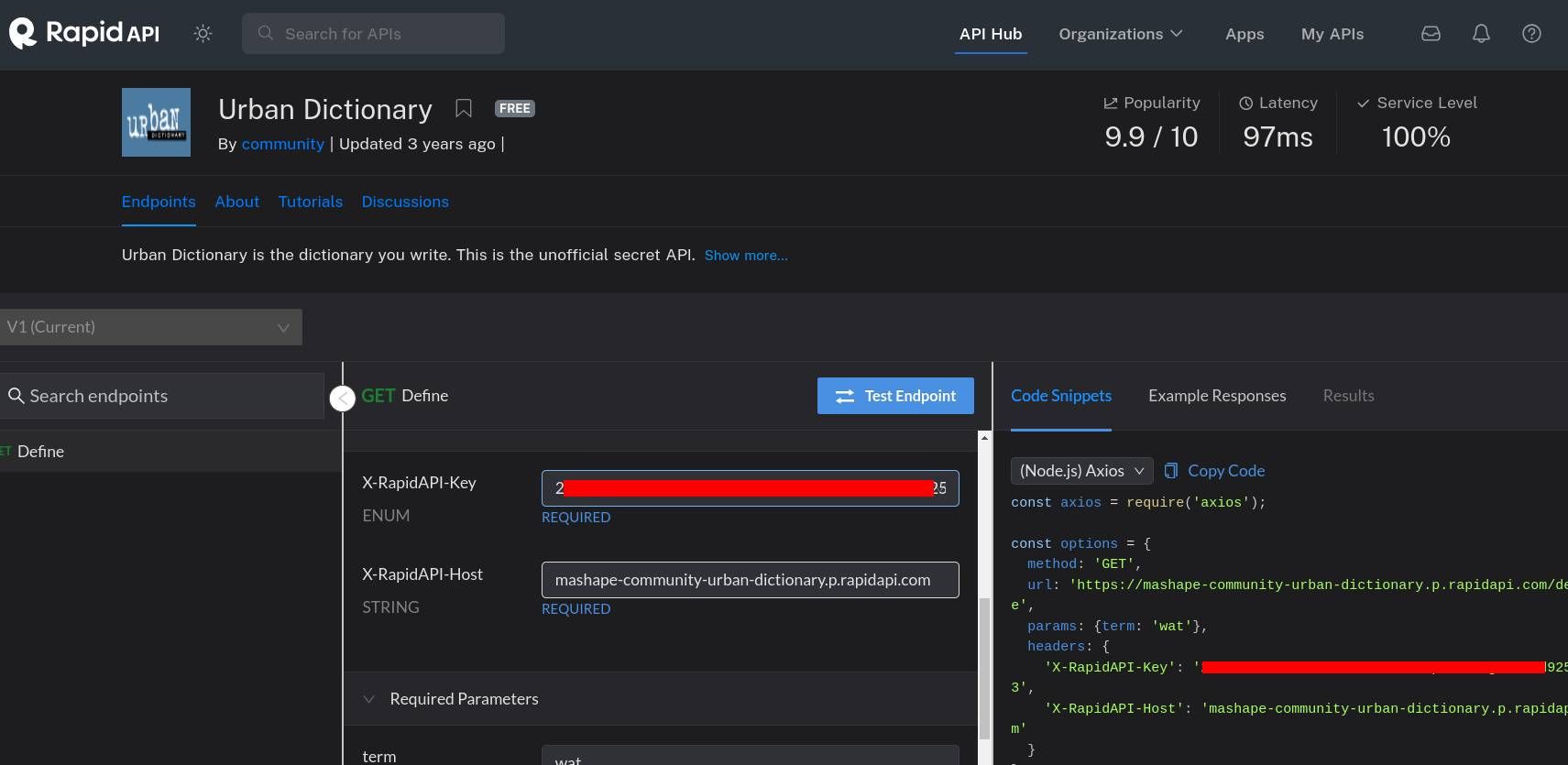Screen dimensions: 1568x765
Task: Follow the Show more... link
Action: click(x=745, y=256)
